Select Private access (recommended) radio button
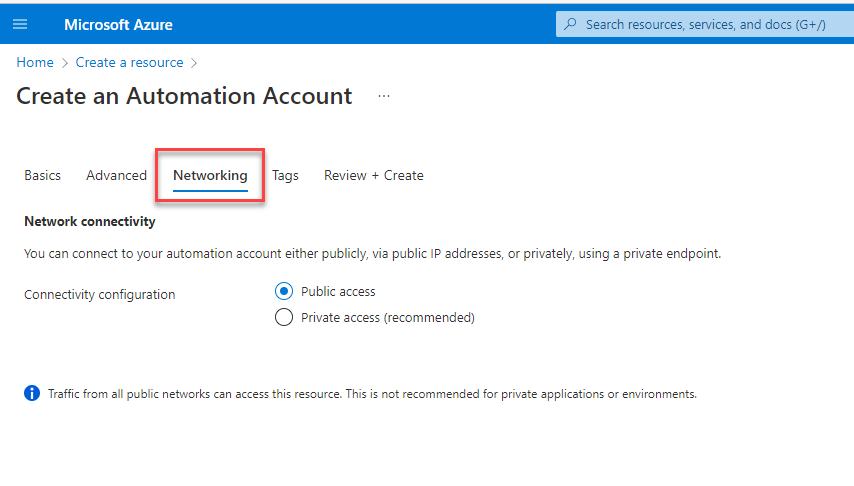 point(284,317)
